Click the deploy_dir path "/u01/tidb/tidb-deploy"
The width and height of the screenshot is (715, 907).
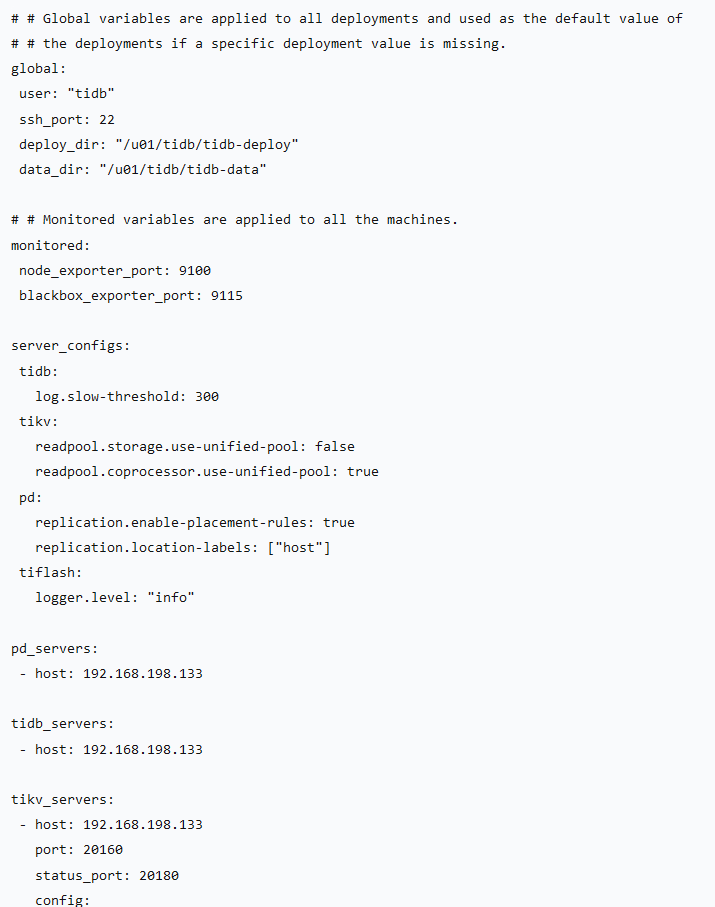coord(206,144)
